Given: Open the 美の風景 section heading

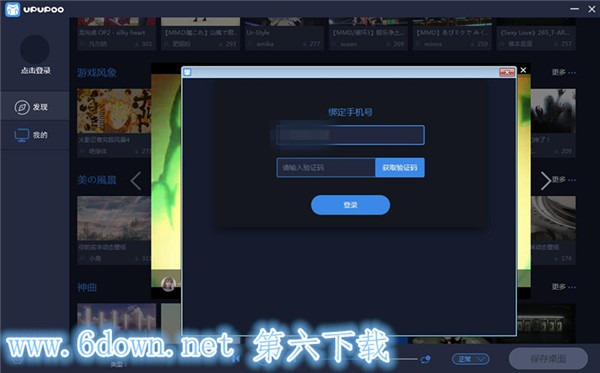Looking at the screenshot, I should click(x=97, y=180).
